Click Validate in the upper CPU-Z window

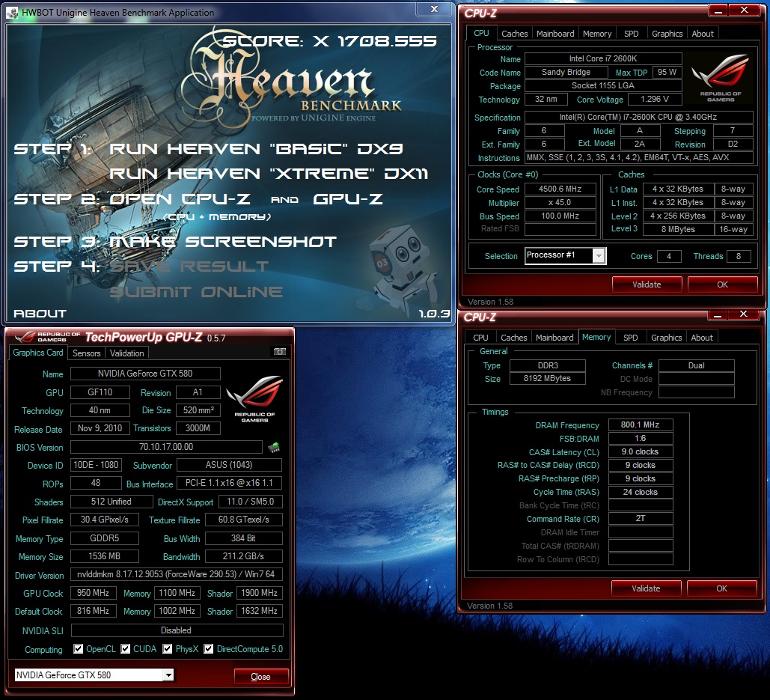point(647,284)
